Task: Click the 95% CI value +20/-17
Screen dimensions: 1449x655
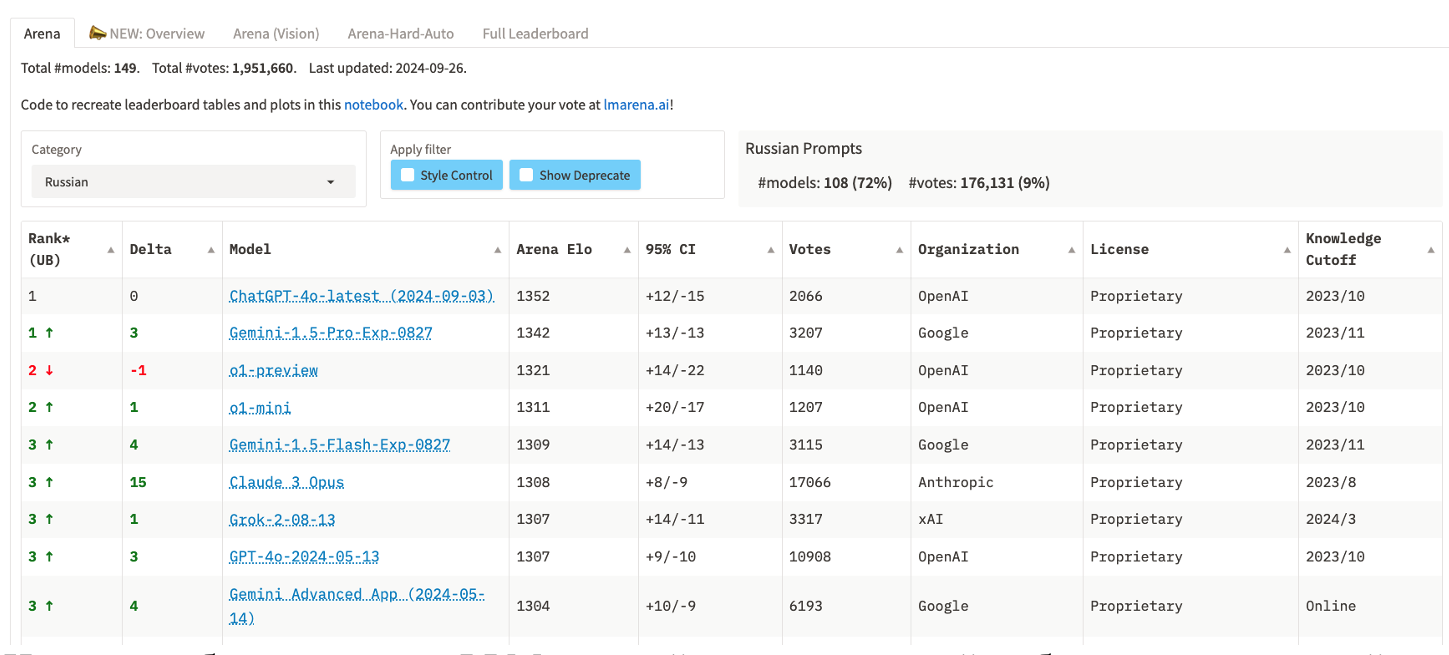Action: (x=675, y=407)
